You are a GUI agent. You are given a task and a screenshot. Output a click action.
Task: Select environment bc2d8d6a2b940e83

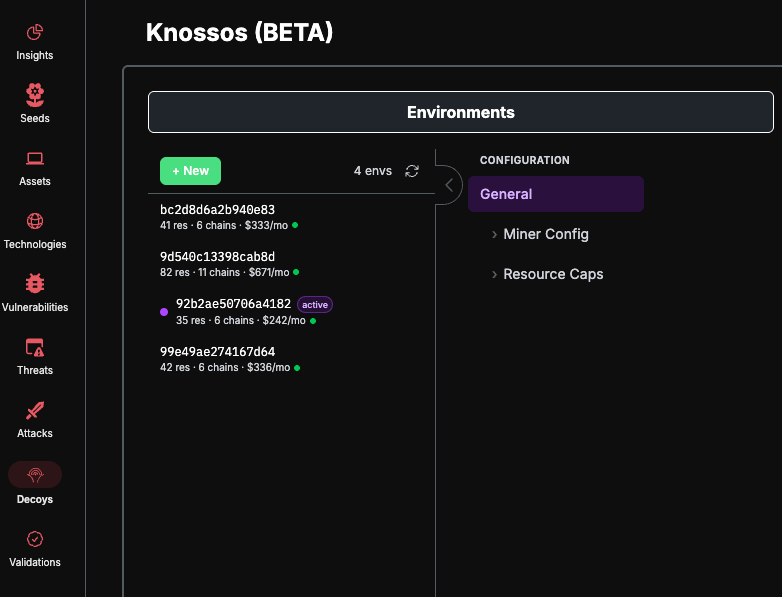click(x=217, y=209)
